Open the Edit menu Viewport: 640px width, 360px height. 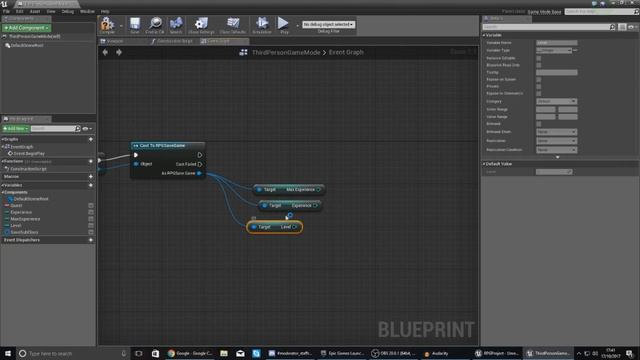point(19,11)
